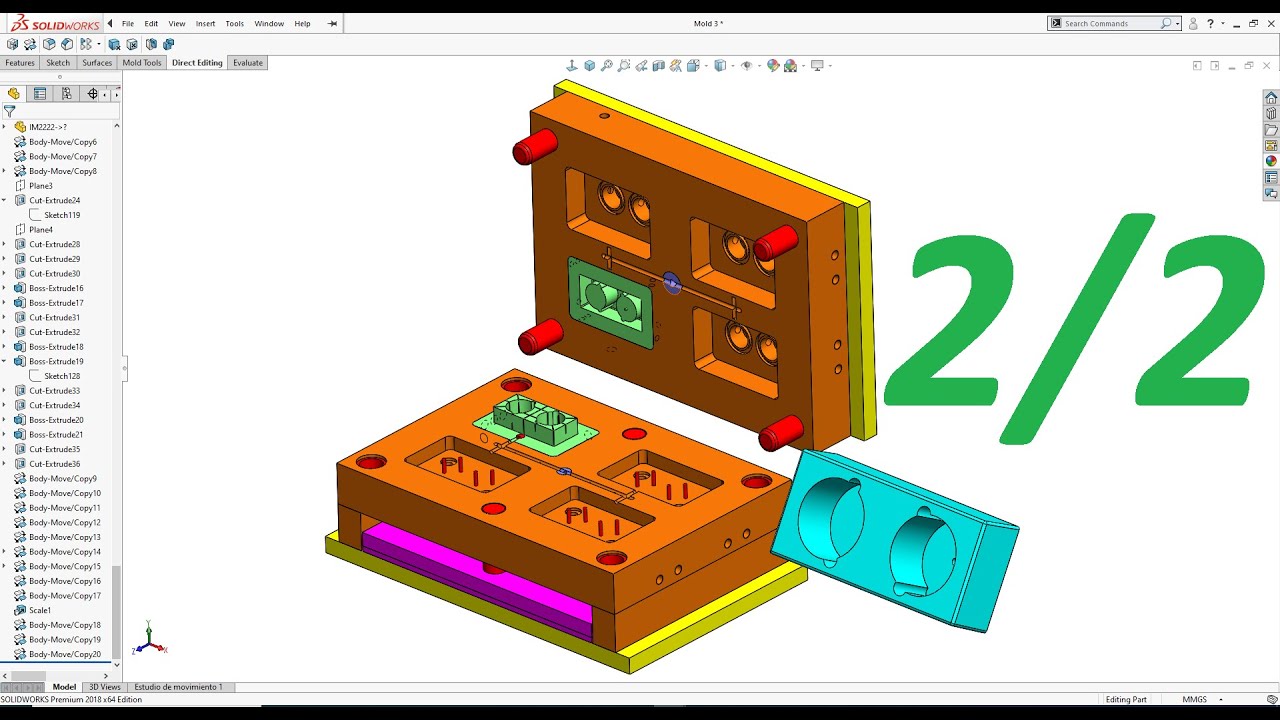
Task: Open the File menu
Action: click(x=128, y=23)
